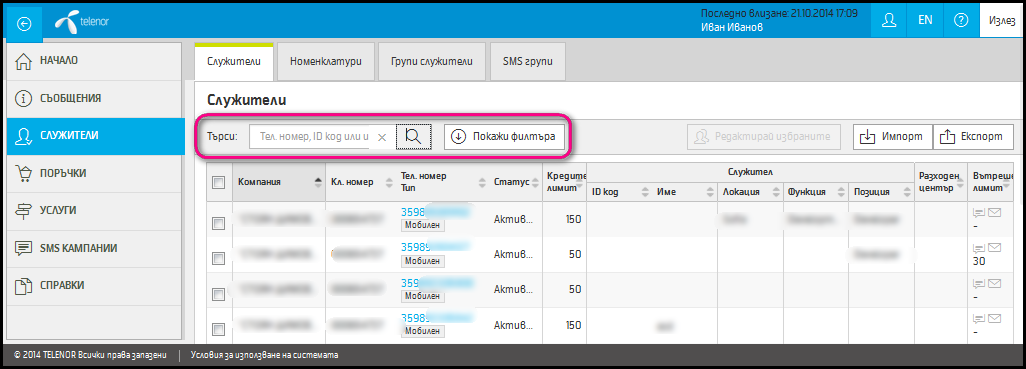Switch language with the EN button

pyautogui.click(x=925, y=20)
